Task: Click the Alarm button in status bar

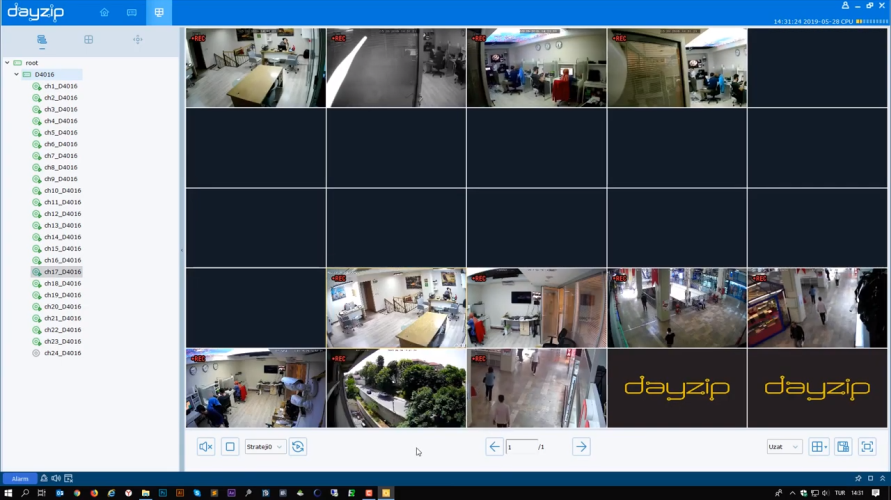Action: 20,479
